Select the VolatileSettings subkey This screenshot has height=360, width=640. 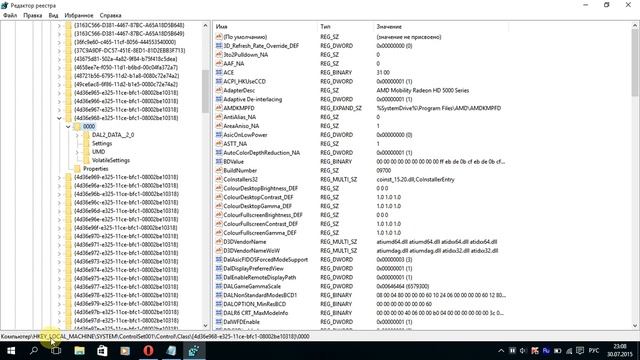111,160
